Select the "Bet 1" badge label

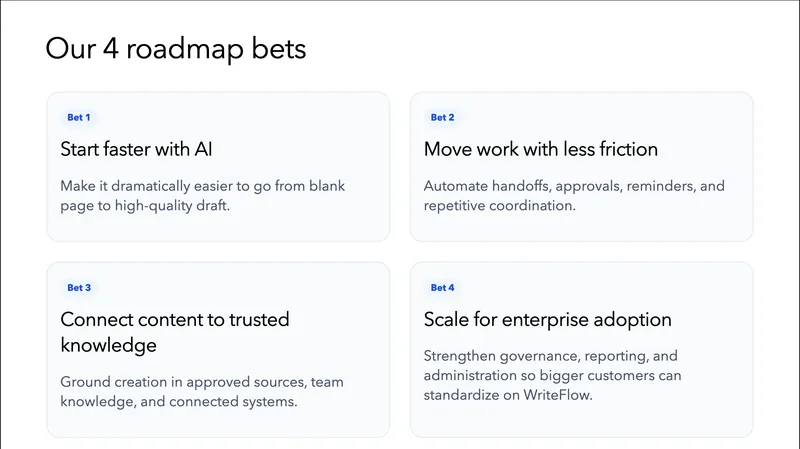click(79, 117)
